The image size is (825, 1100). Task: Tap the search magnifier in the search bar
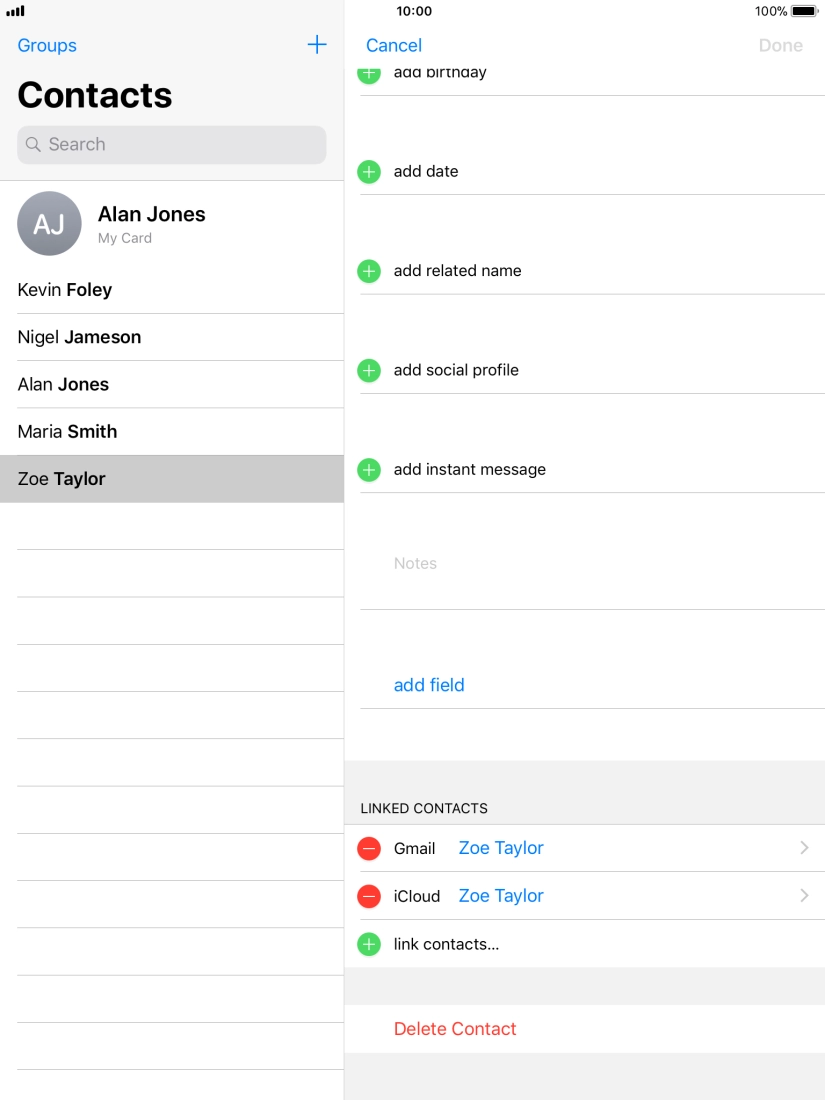pyautogui.click(x=31, y=144)
